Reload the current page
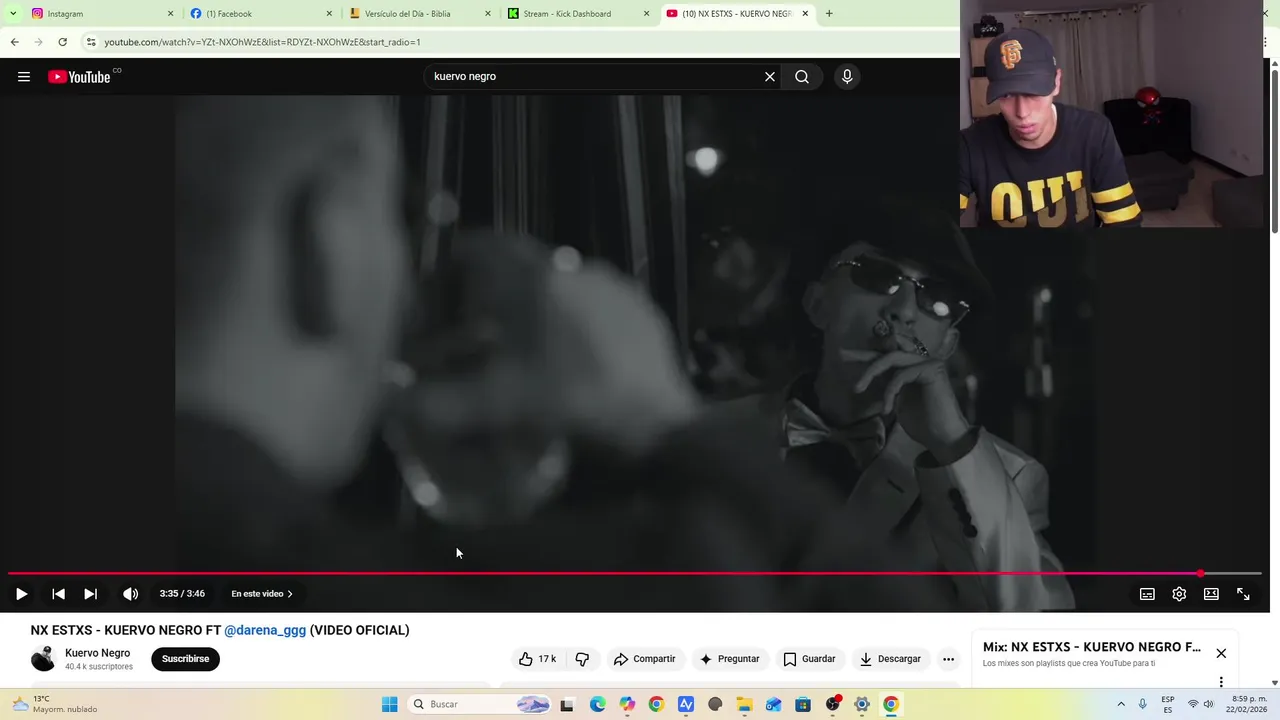Image resolution: width=1280 pixels, height=720 pixels. click(x=62, y=42)
